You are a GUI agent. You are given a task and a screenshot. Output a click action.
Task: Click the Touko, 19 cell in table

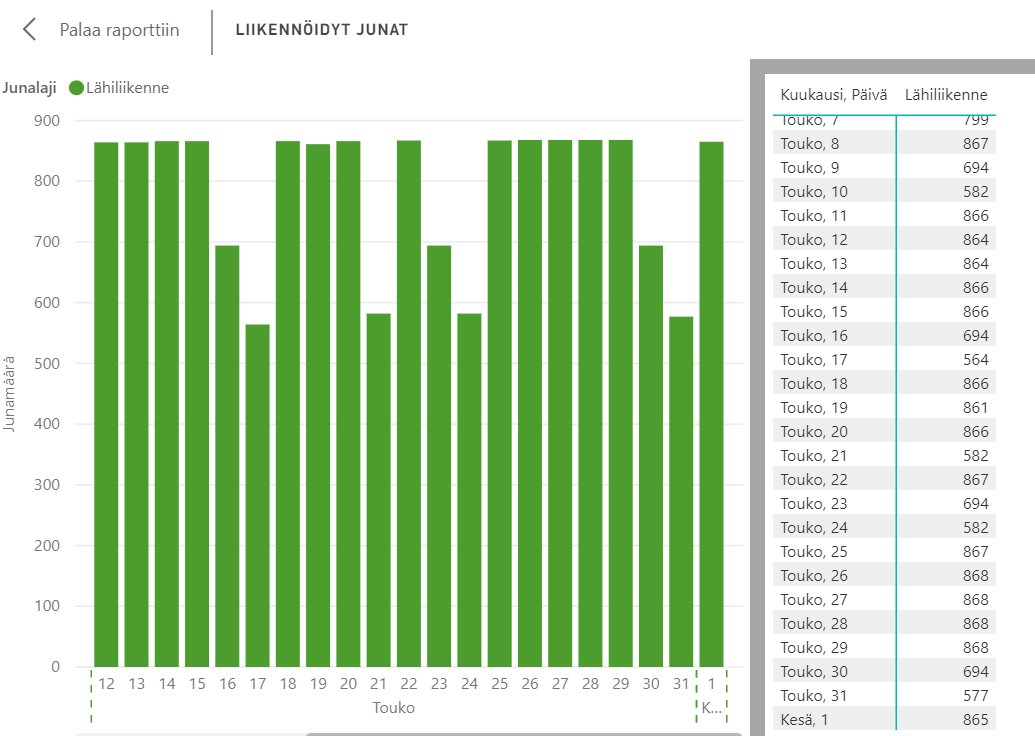pyautogui.click(x=814, y=408)
